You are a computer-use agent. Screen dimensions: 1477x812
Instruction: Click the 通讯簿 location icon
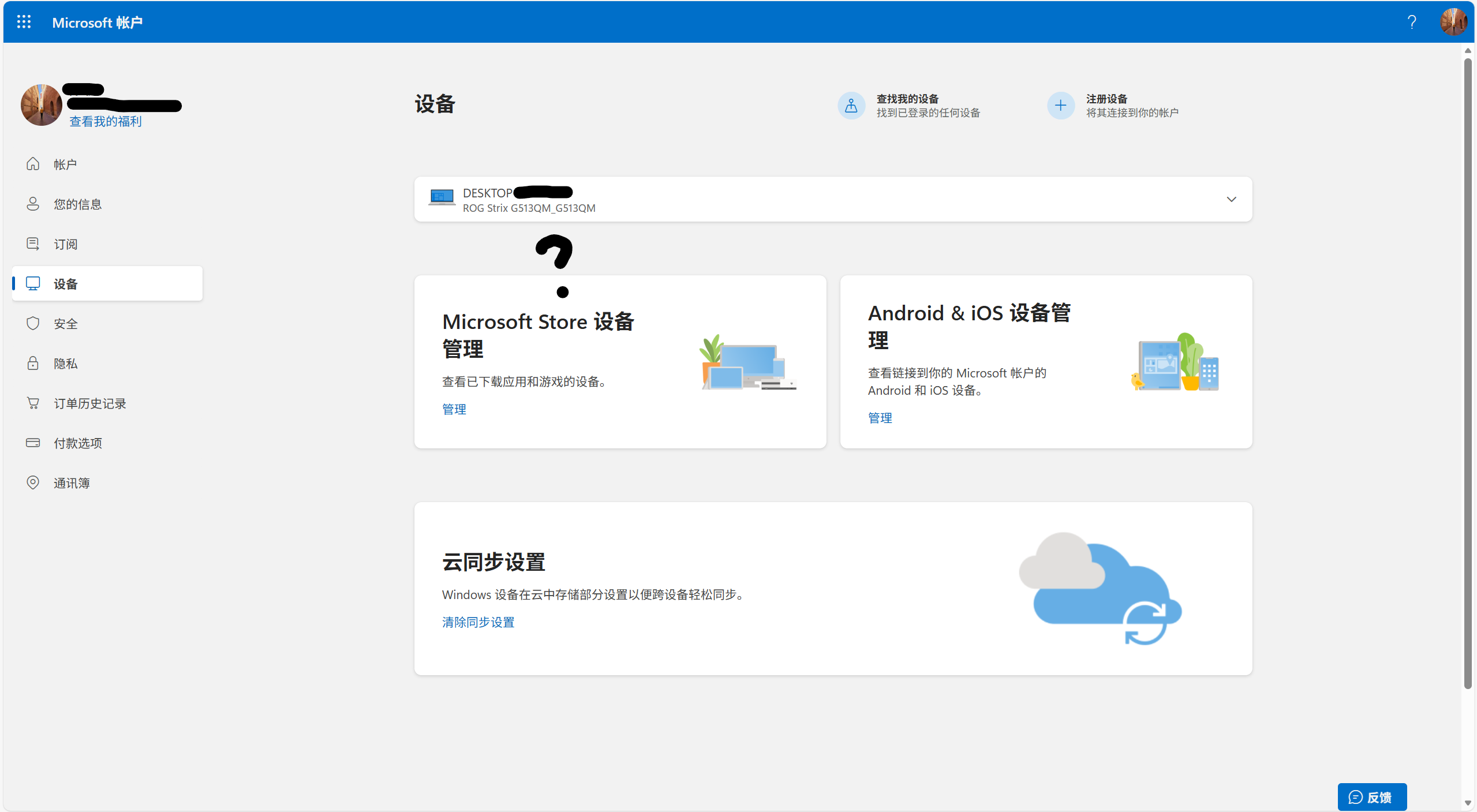pyautogui.click(x=33, y=482)
